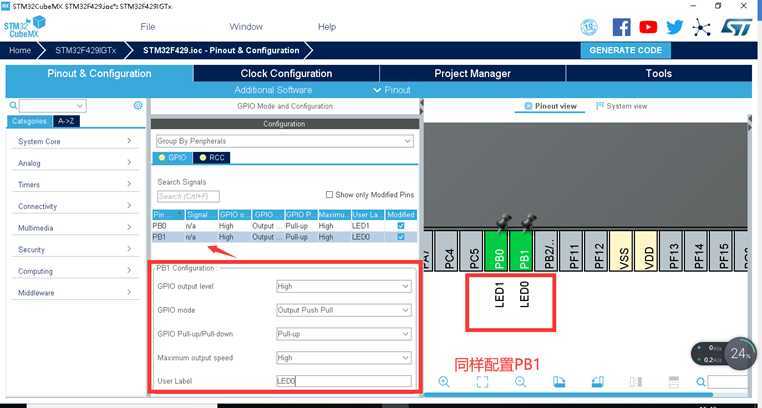Click the vertical flip layout icon

636,382
